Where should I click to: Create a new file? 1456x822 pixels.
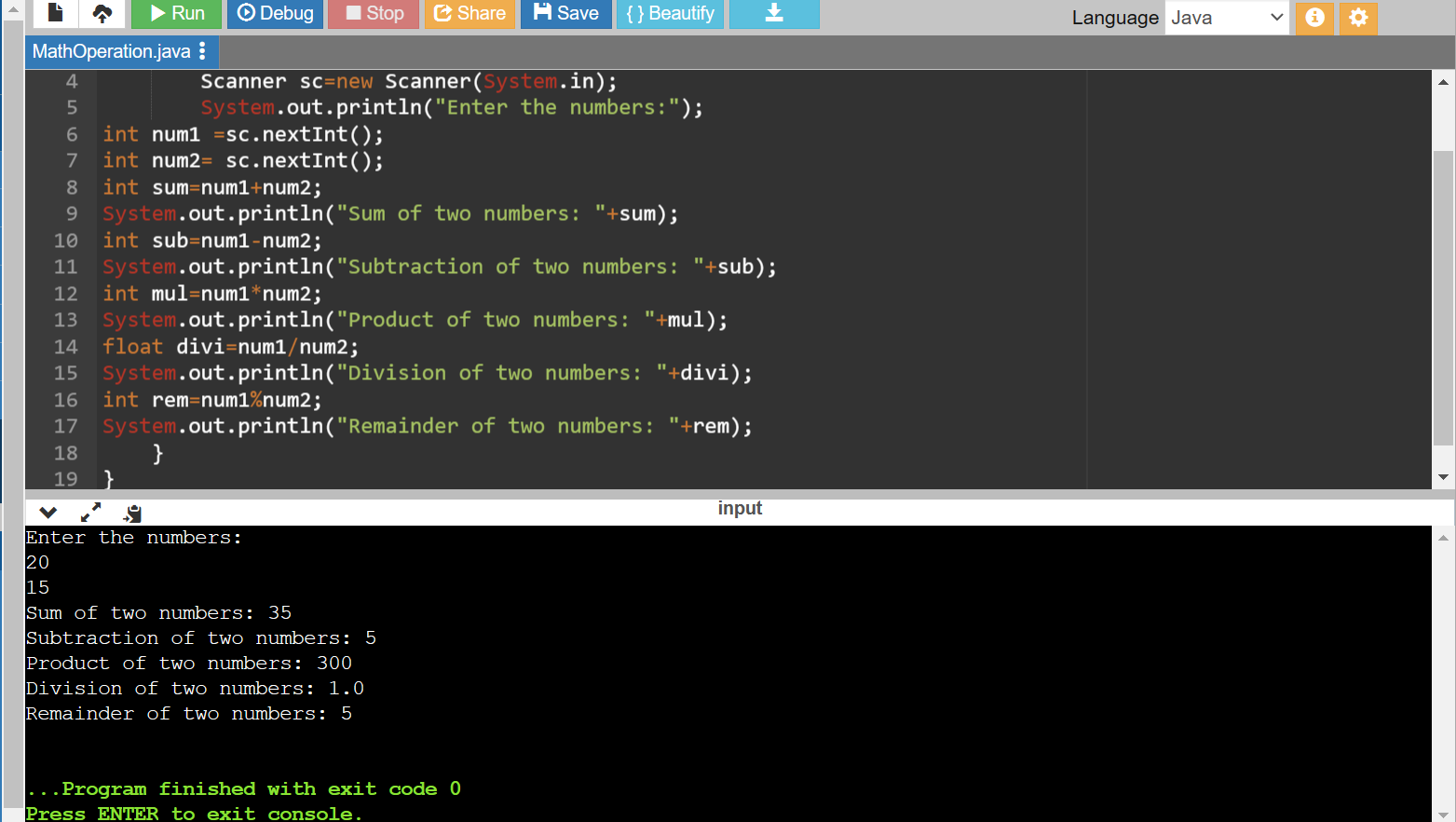tap(54, 14)
